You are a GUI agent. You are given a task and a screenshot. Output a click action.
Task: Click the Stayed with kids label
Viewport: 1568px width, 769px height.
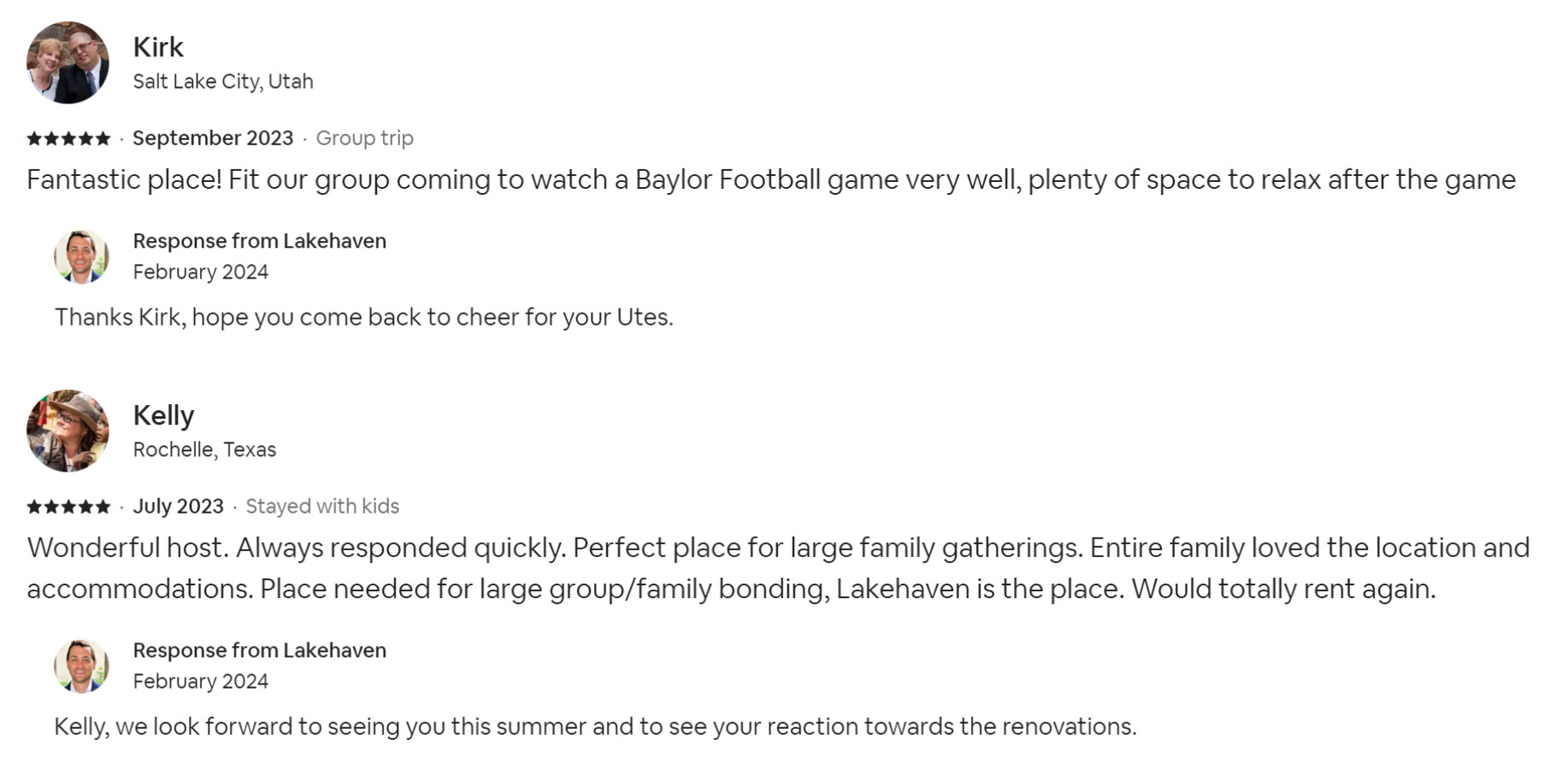pos(322,507)
